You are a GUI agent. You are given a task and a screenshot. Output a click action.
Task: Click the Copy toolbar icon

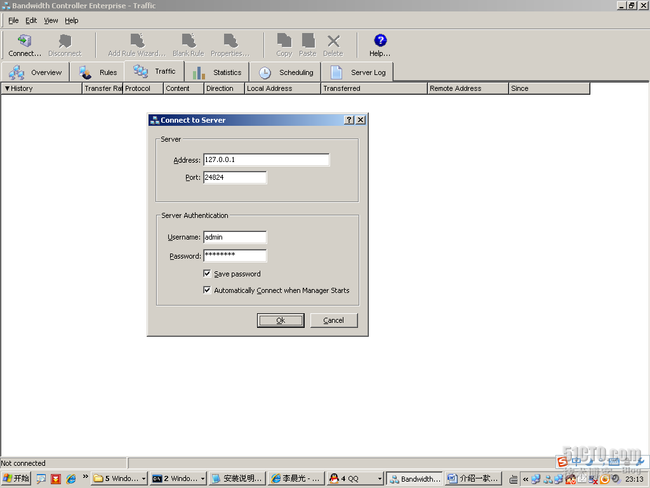tap(284, 45)
